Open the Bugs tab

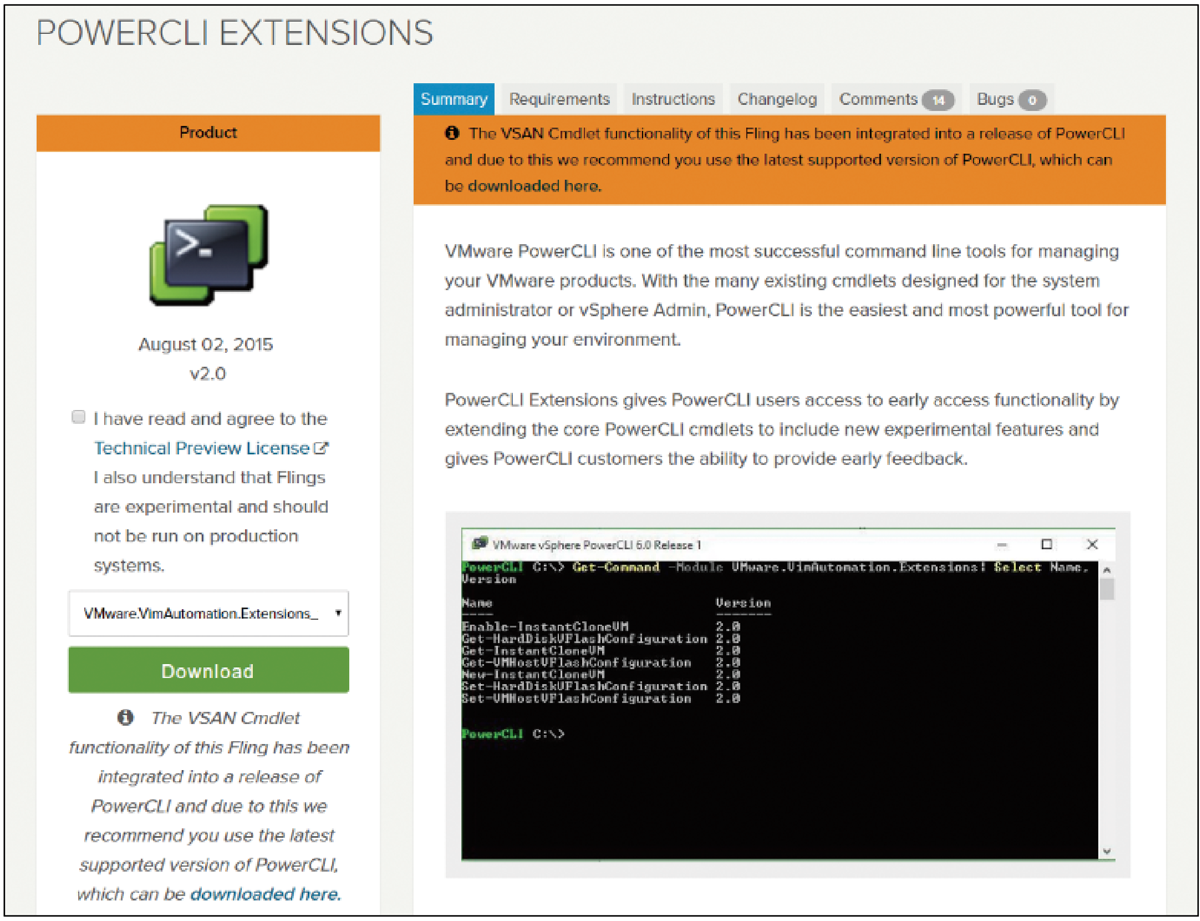[x=1011, y=99]
